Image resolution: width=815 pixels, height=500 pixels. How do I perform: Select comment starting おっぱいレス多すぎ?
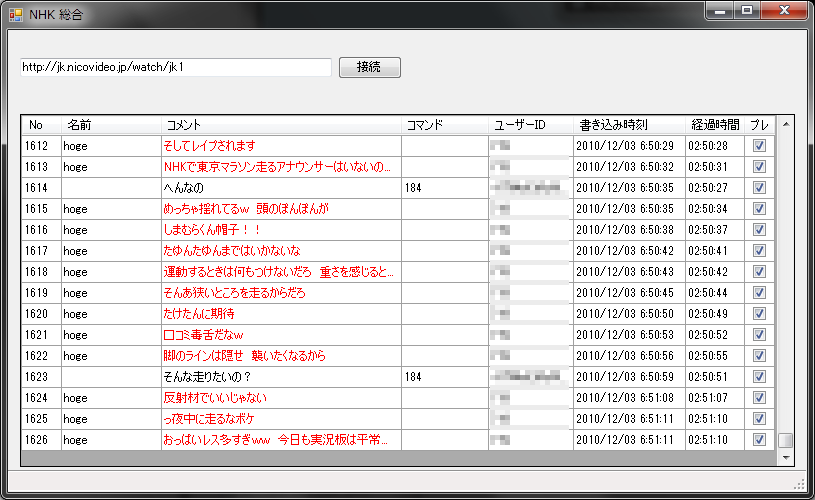point(275,440)
